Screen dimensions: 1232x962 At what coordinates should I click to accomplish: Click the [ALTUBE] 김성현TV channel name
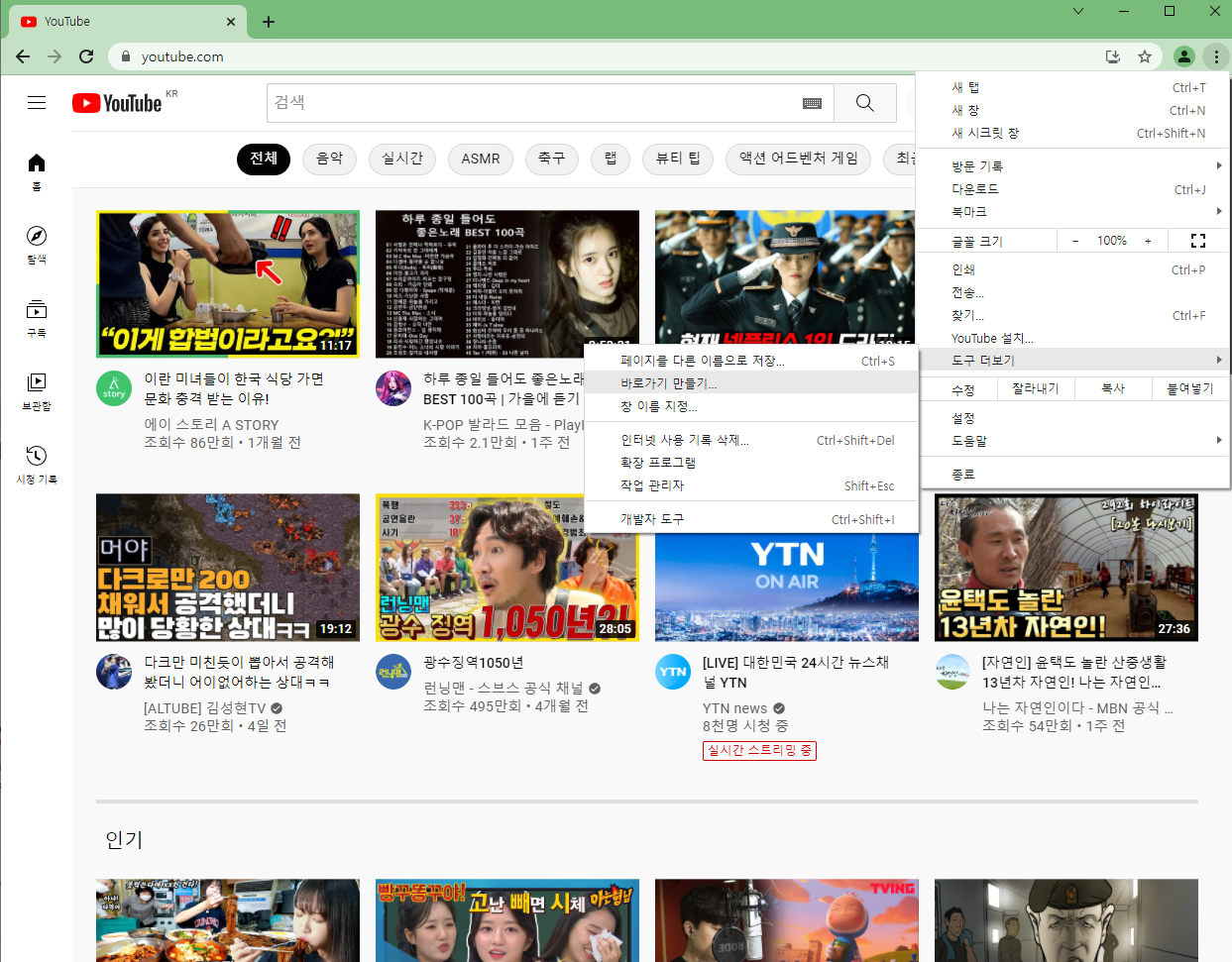205,708
